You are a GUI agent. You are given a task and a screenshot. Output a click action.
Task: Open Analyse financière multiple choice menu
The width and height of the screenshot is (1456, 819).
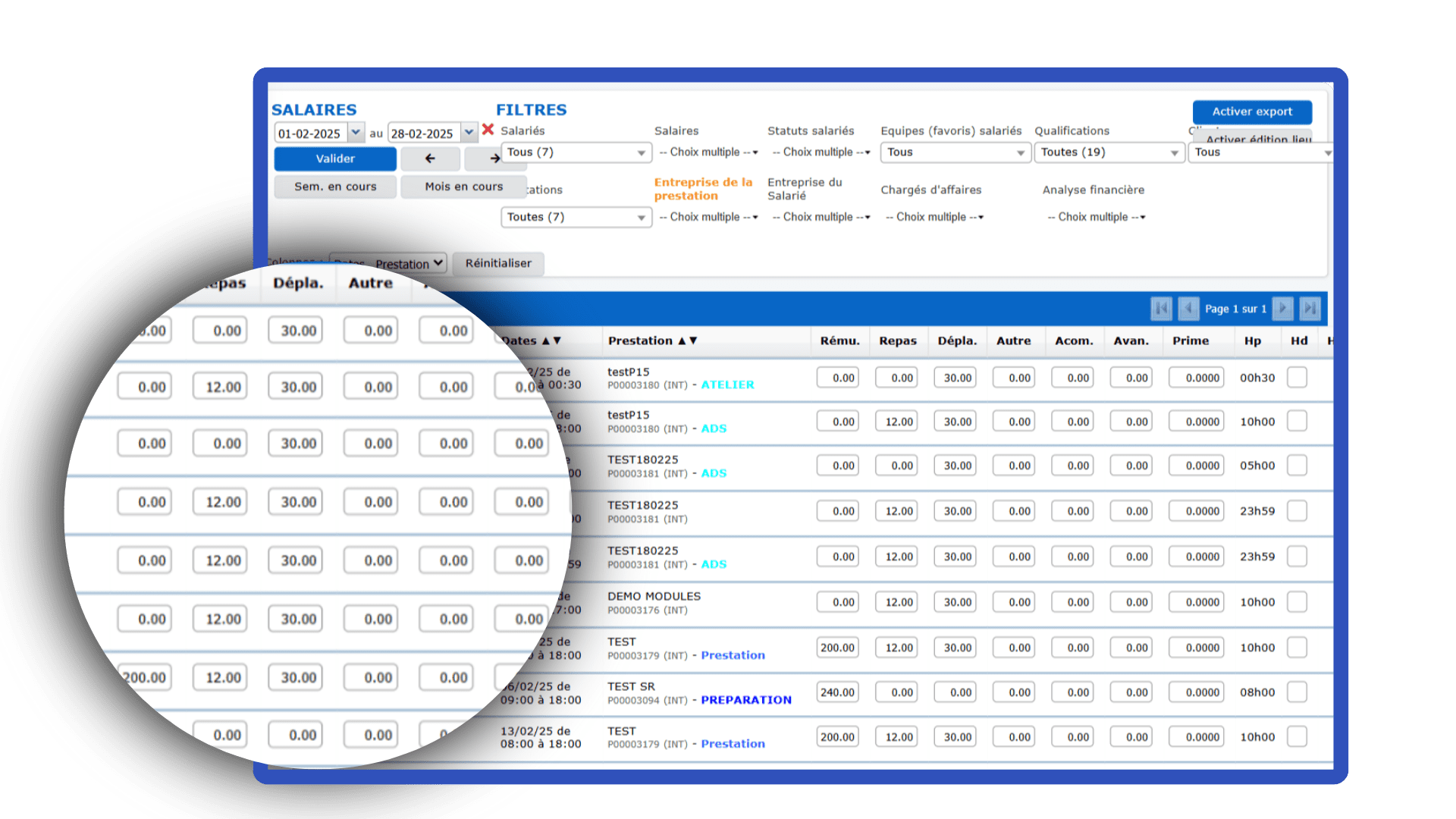click(x=1097, y=217)
